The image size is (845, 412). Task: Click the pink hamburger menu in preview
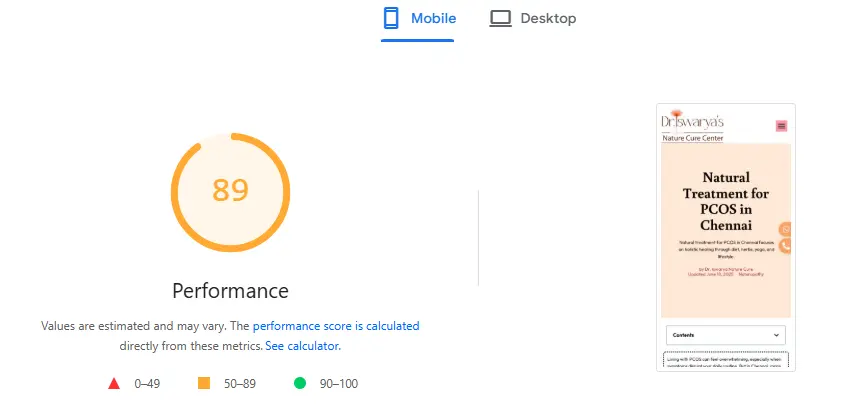tap(781, 126)
